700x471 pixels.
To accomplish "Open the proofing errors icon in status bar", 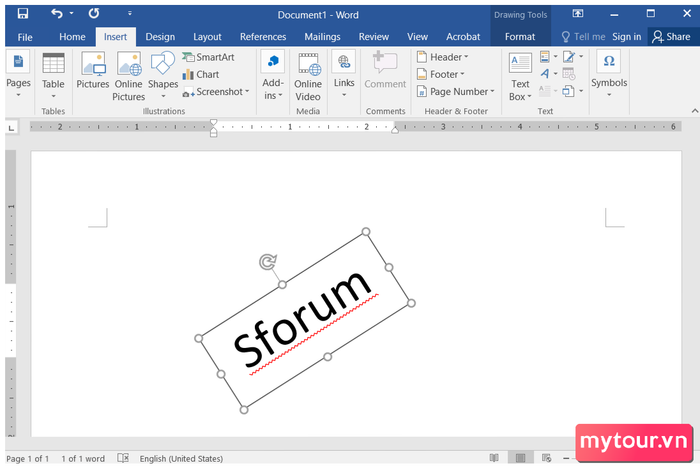I will pos(123,458).
